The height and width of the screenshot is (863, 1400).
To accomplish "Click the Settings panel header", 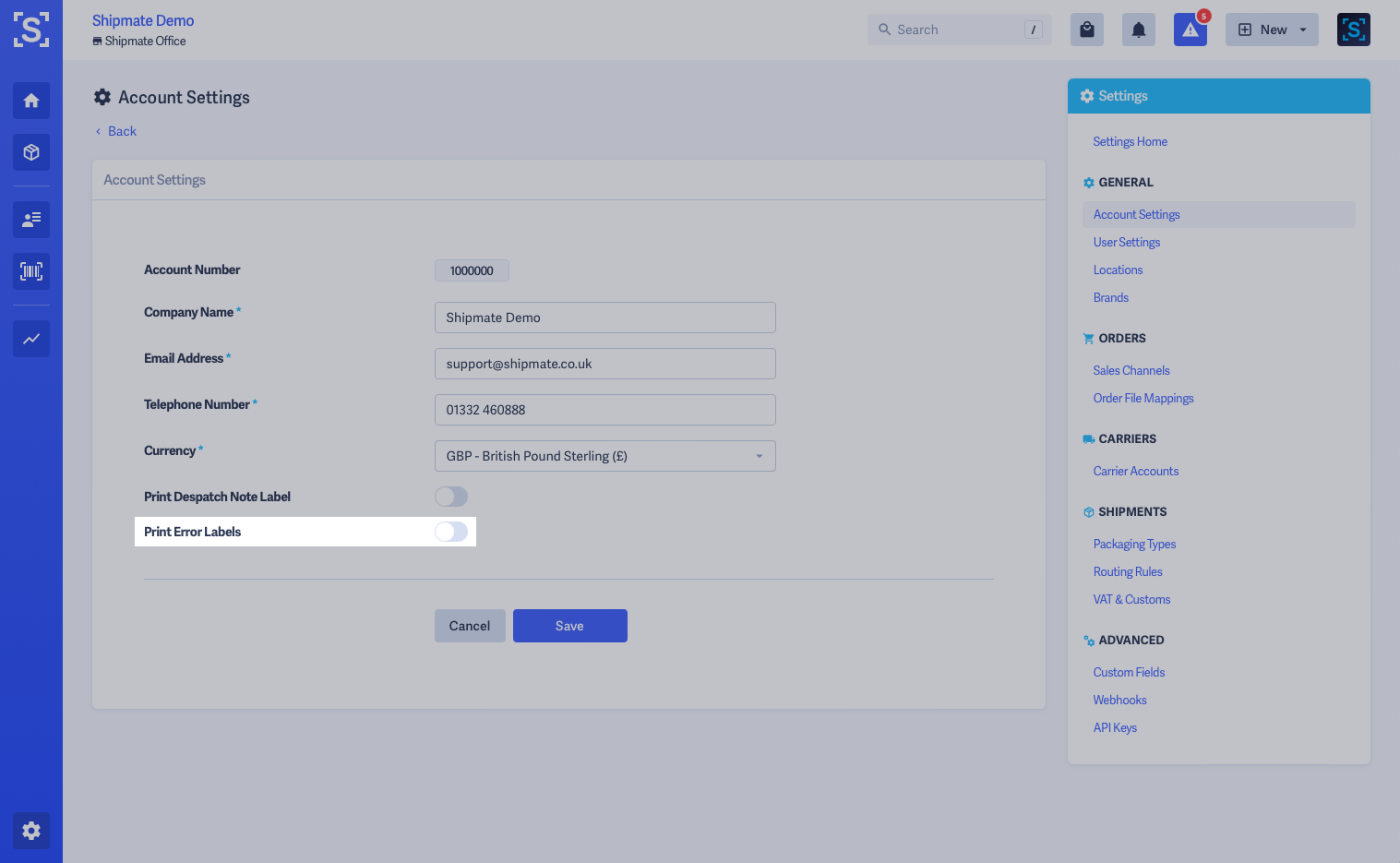I will tap(1219, 96).
